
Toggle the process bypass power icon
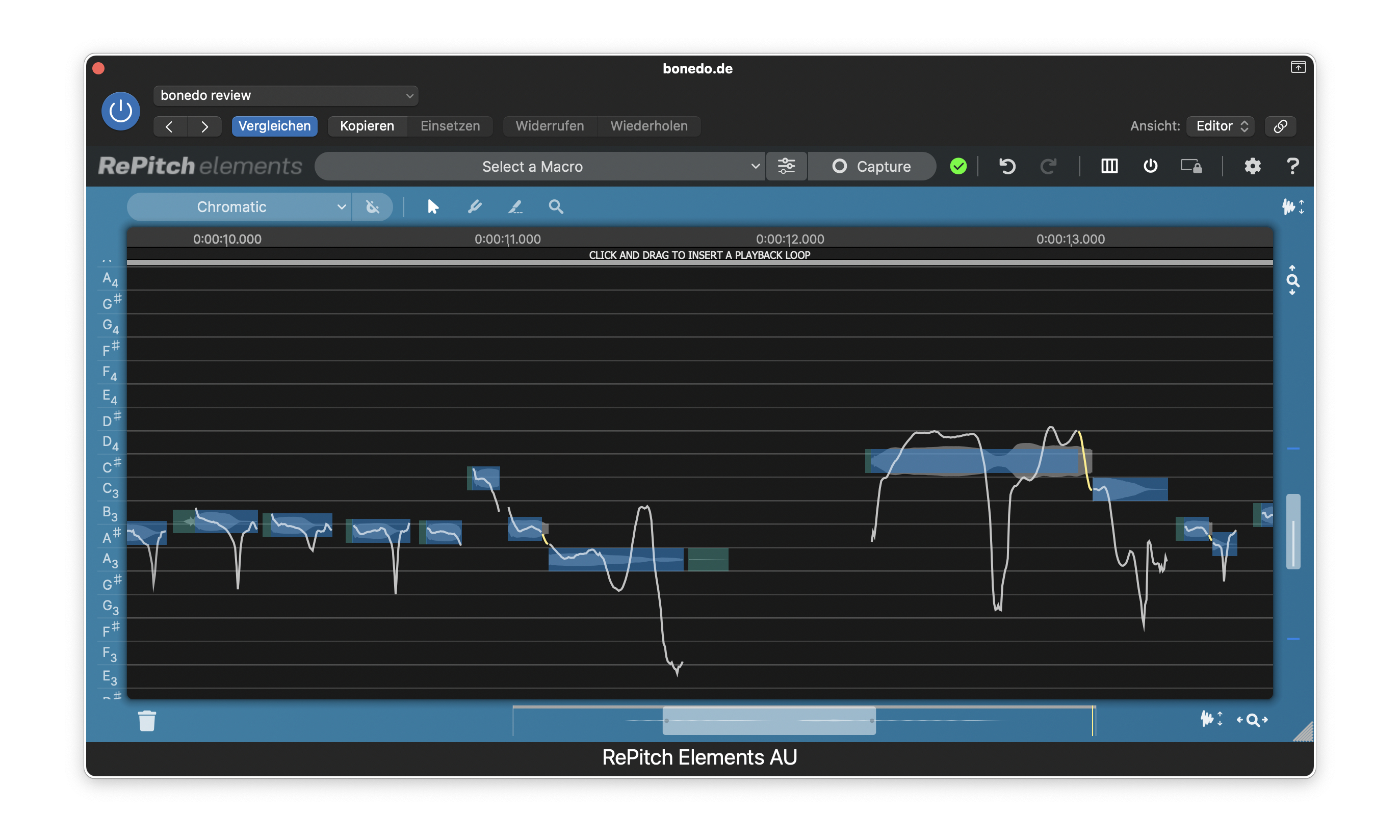[1150, 166]
